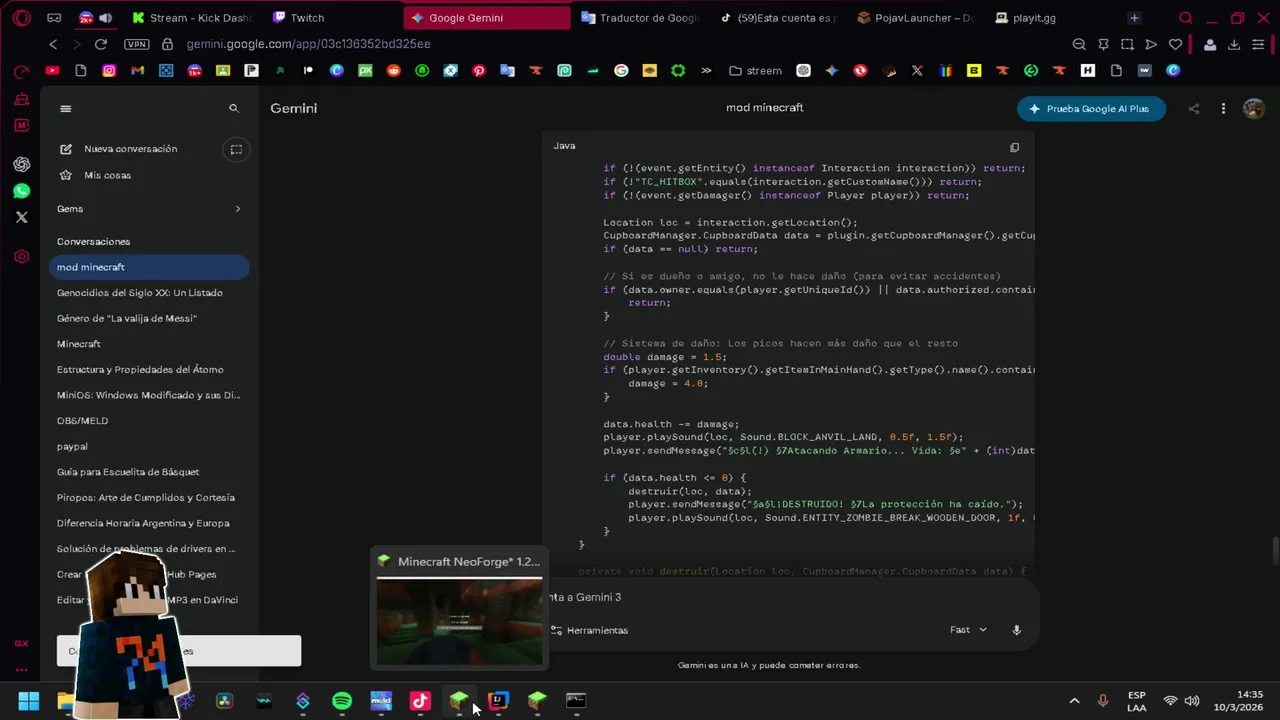Image resolution: width=1280 pixels, height=720 pixels.
Task: Open the browser zoom control icon
Action: [1079, 44]
